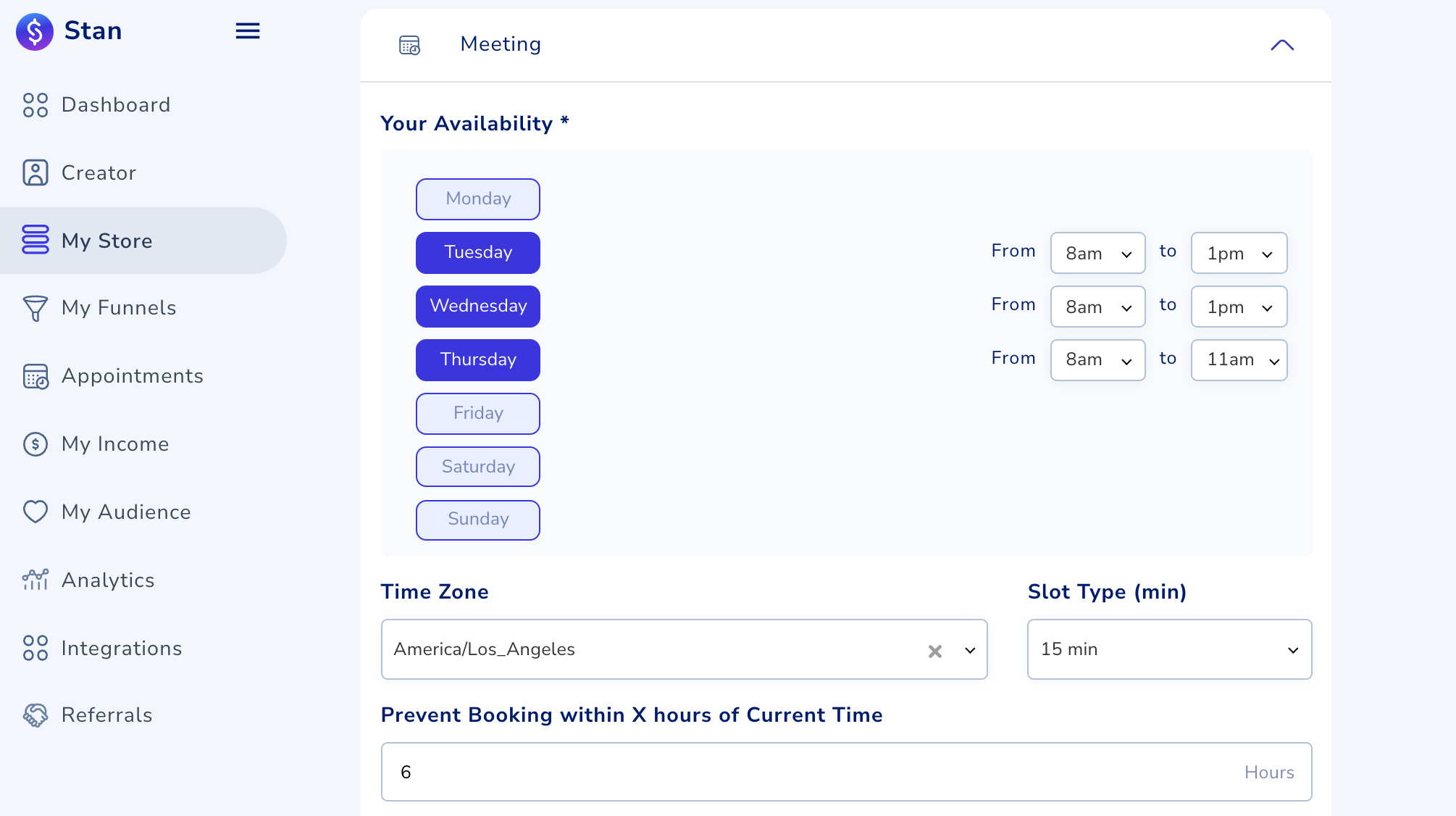Toggle Wednesday availability on or off
Viewport: 1456px width, 816px height.
[x=478, y=305]
